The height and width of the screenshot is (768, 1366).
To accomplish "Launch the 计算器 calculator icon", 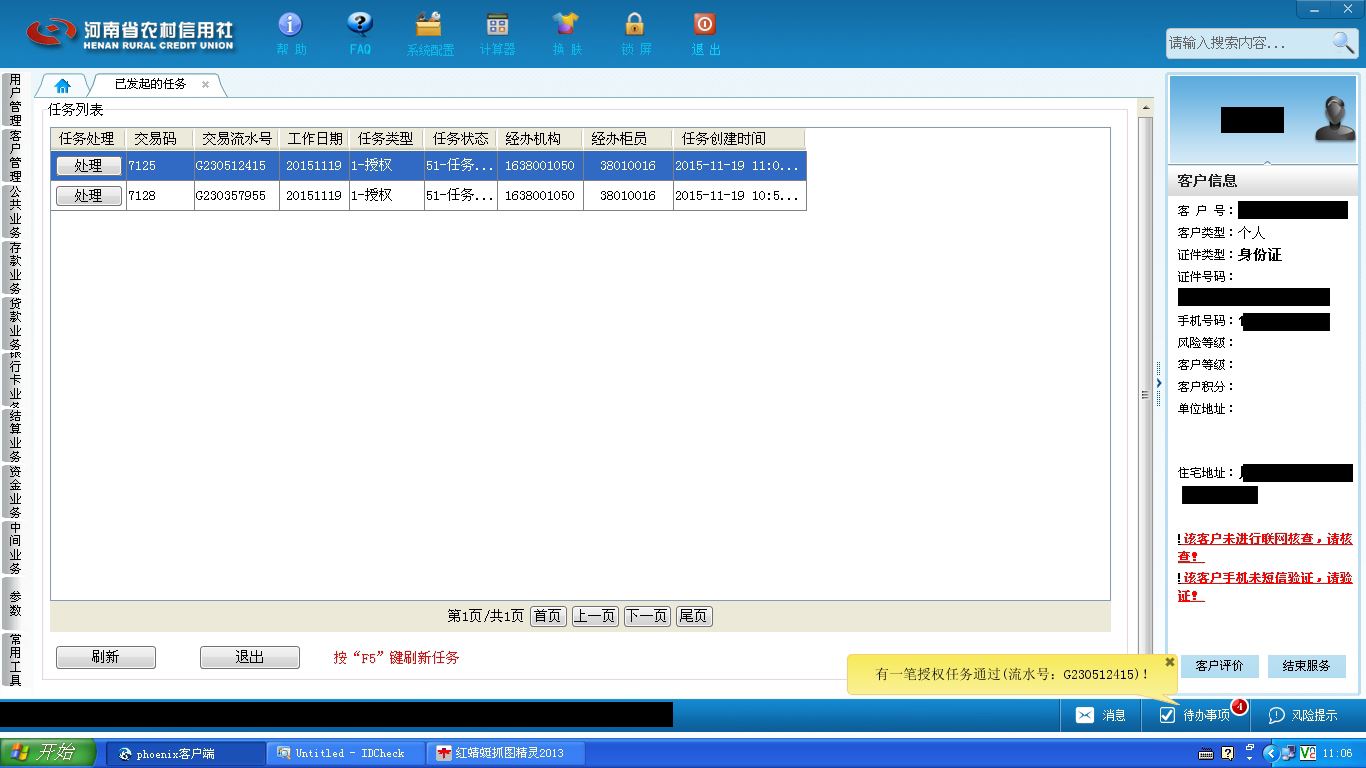I will [x=497, y=25].
